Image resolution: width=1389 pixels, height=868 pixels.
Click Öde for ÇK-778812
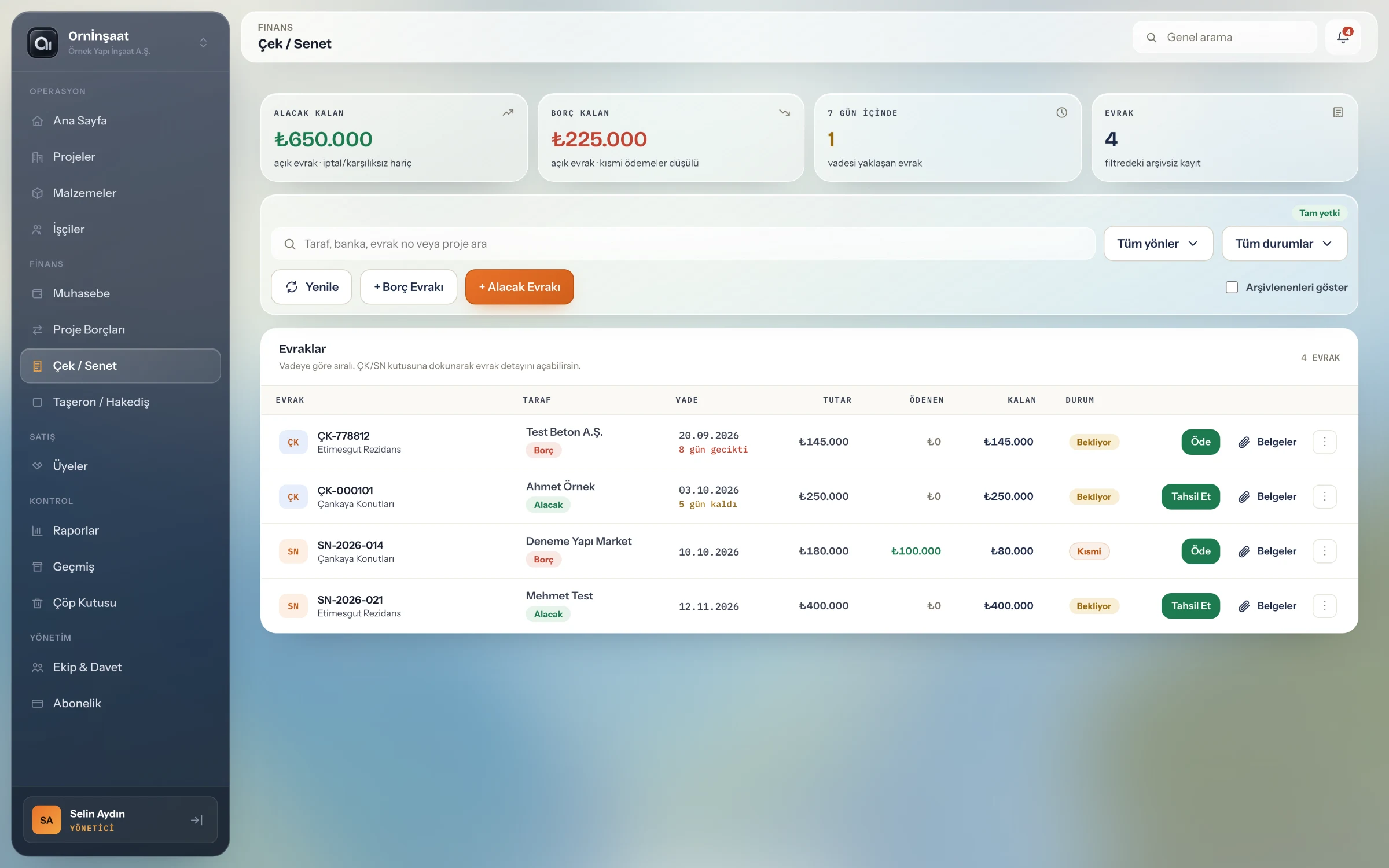(x=1200, y=442)
